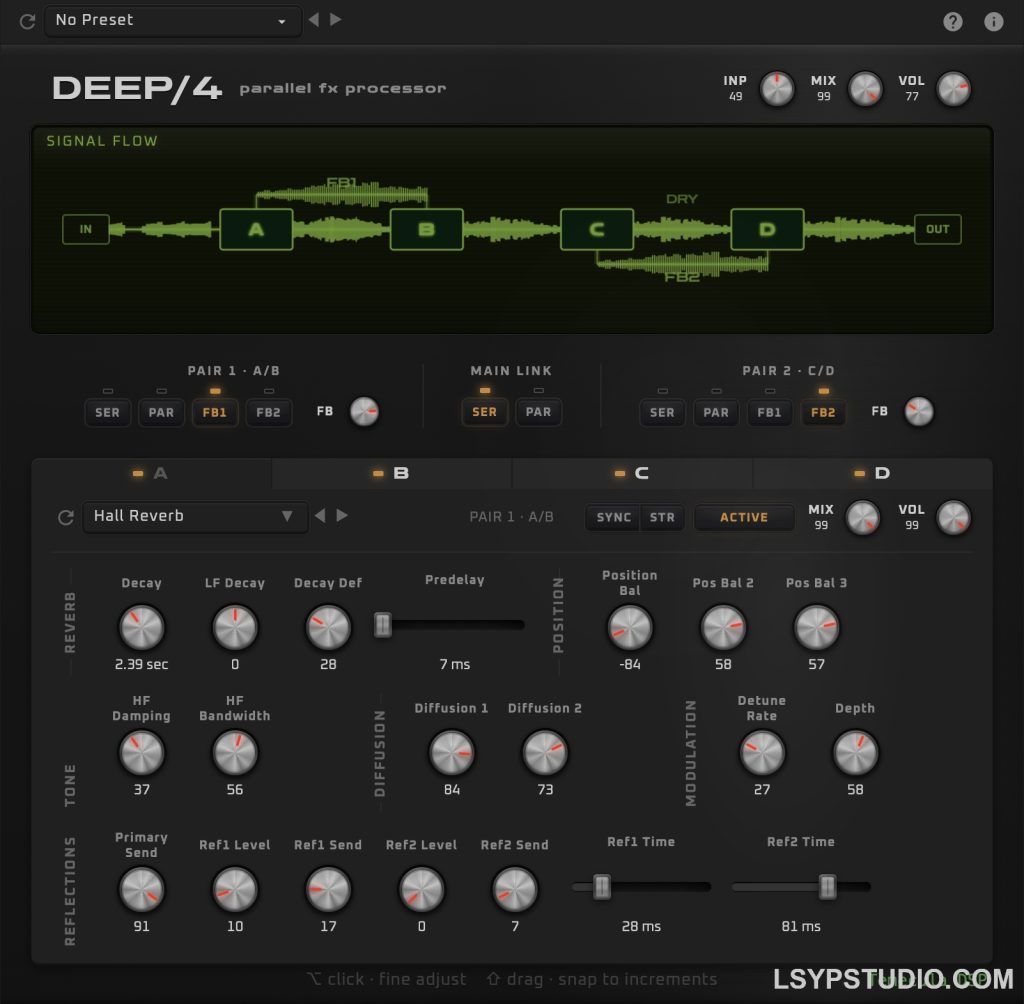Screen dimensions: 1024x1004
Task: Click the INP level knob
Action: (775, 89)
